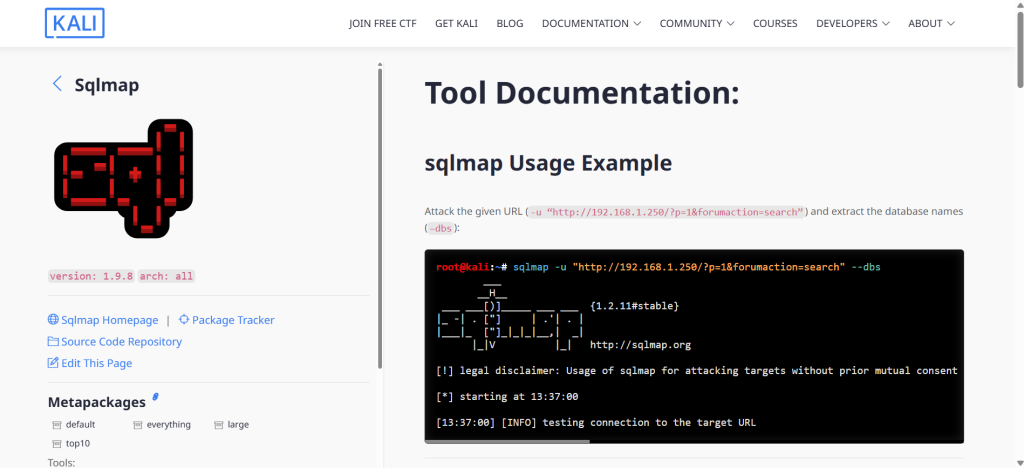Click the folder icon for Source Code Repository

[x=54, y=342]
